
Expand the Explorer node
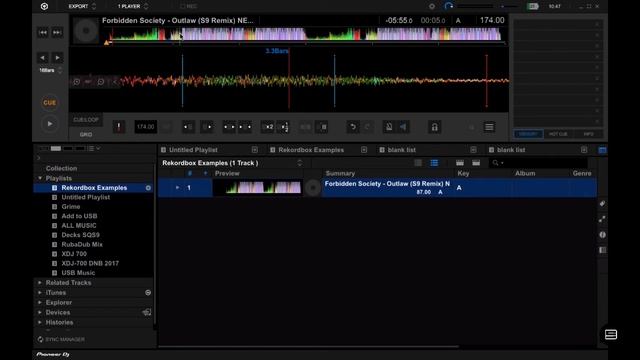click(x=40, y=302)
